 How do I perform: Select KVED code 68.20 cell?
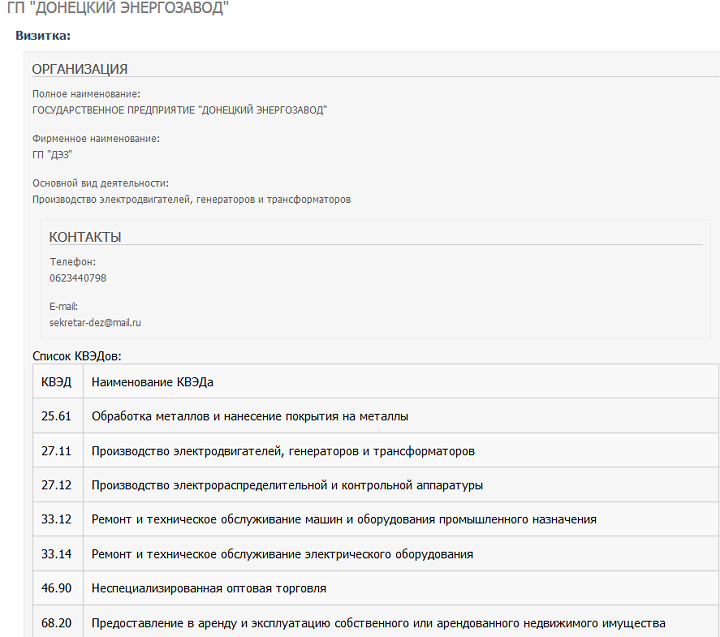58,622
